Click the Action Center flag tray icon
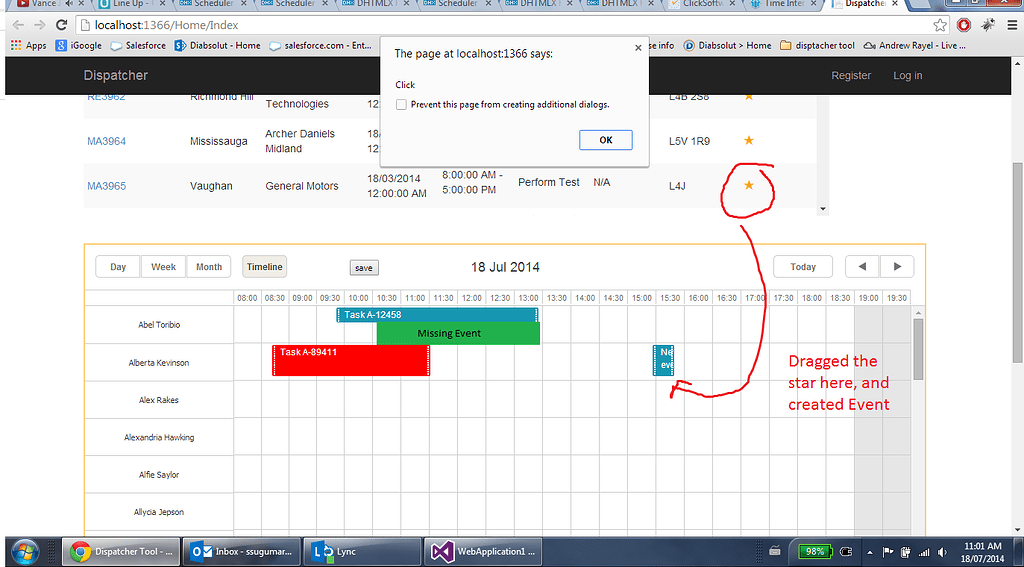This screenshot has width=1024, height=567. click(x=888, y=552)
